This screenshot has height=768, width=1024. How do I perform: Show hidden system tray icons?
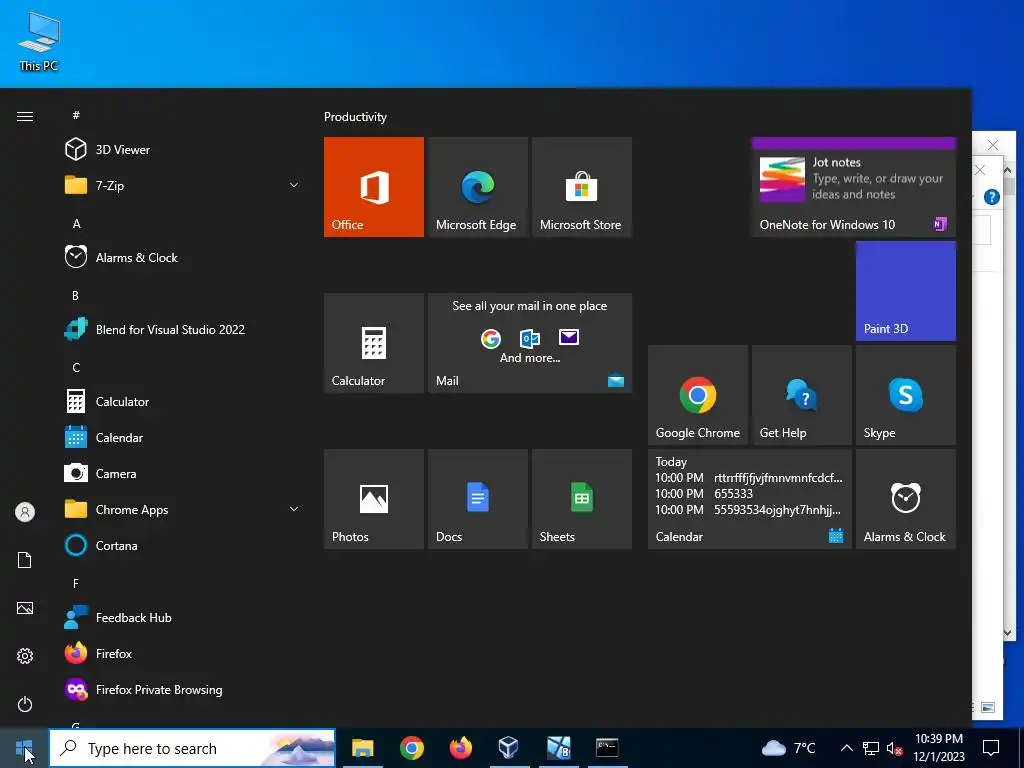click(x=846, y=748)
